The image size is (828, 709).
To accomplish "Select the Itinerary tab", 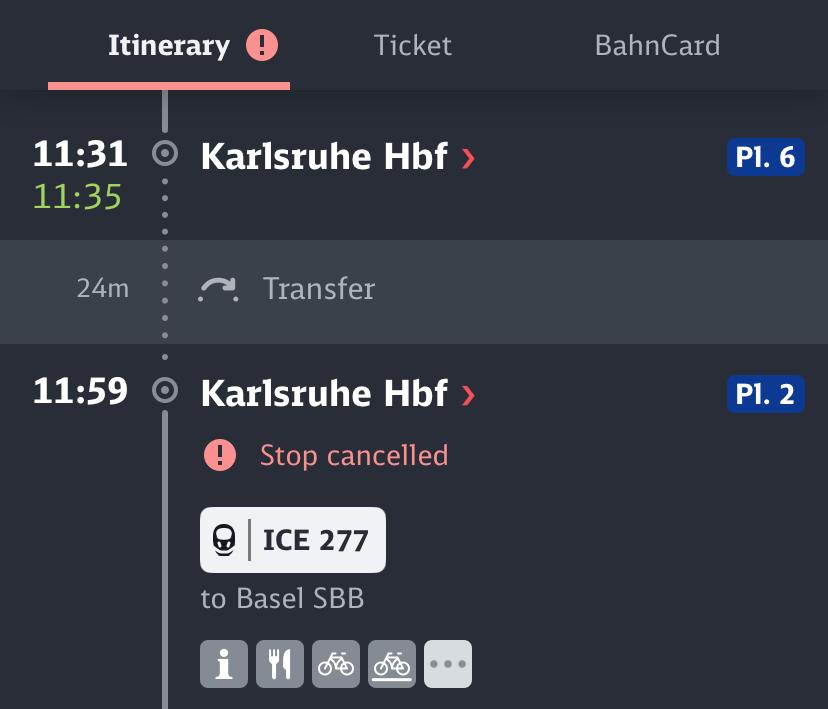I will click(x=169, y=46).
